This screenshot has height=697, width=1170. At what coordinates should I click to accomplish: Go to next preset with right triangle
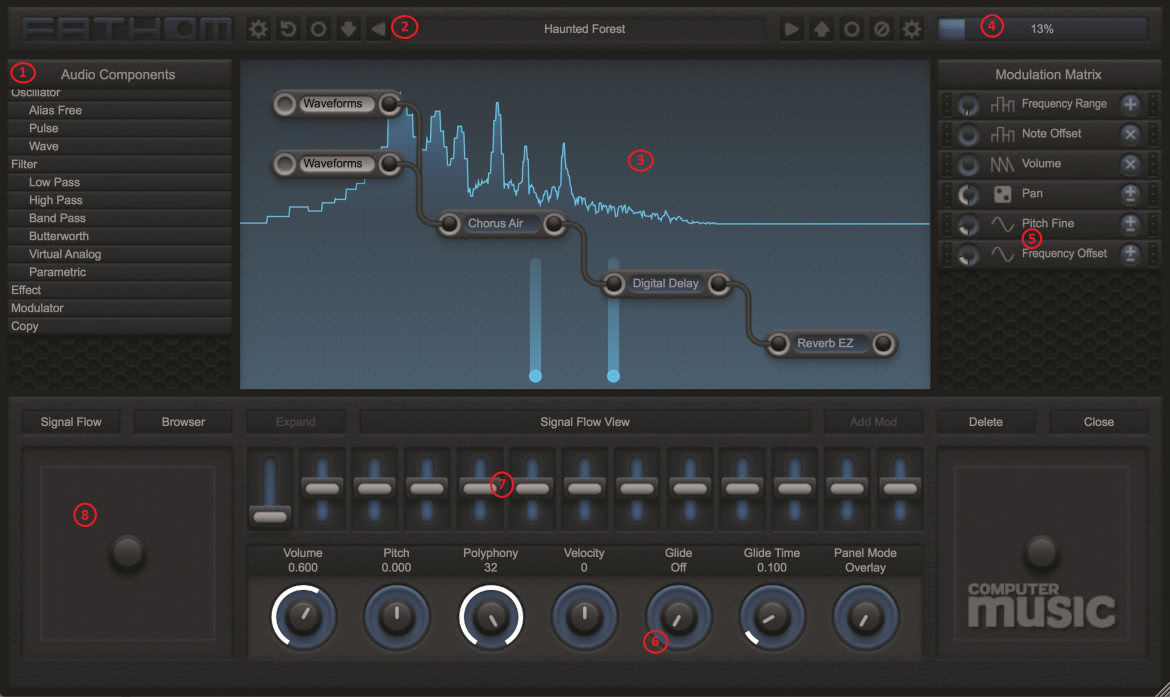(x=791, y=29)
